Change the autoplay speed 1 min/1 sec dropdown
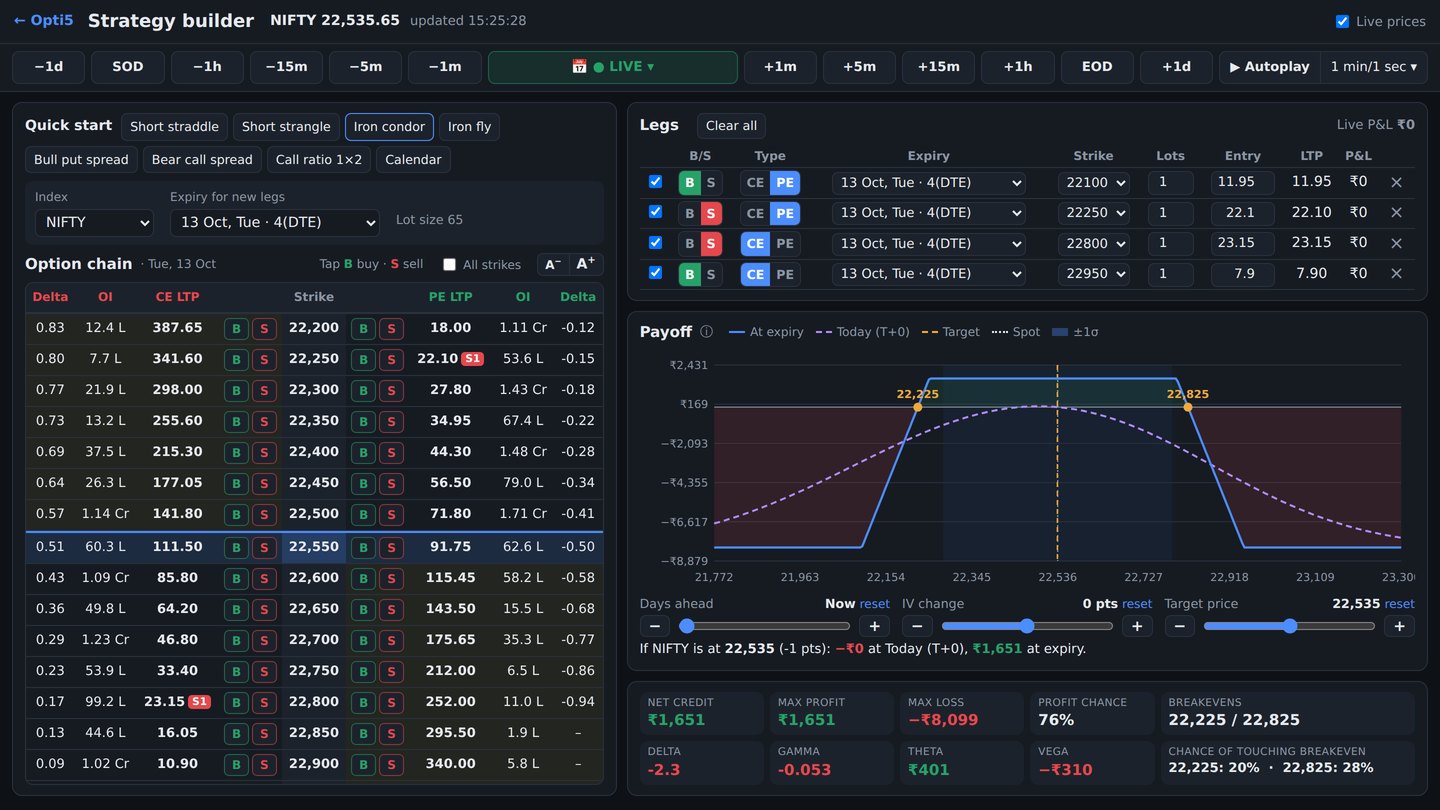 point(1374,67)
